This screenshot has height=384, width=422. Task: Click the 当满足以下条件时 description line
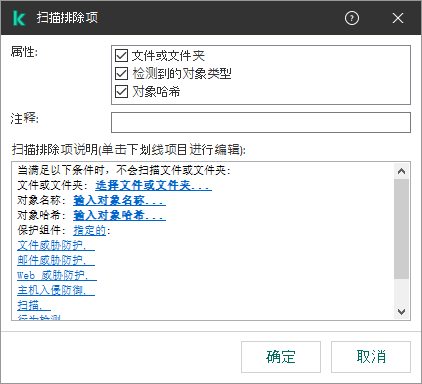[x=124, y=170]
